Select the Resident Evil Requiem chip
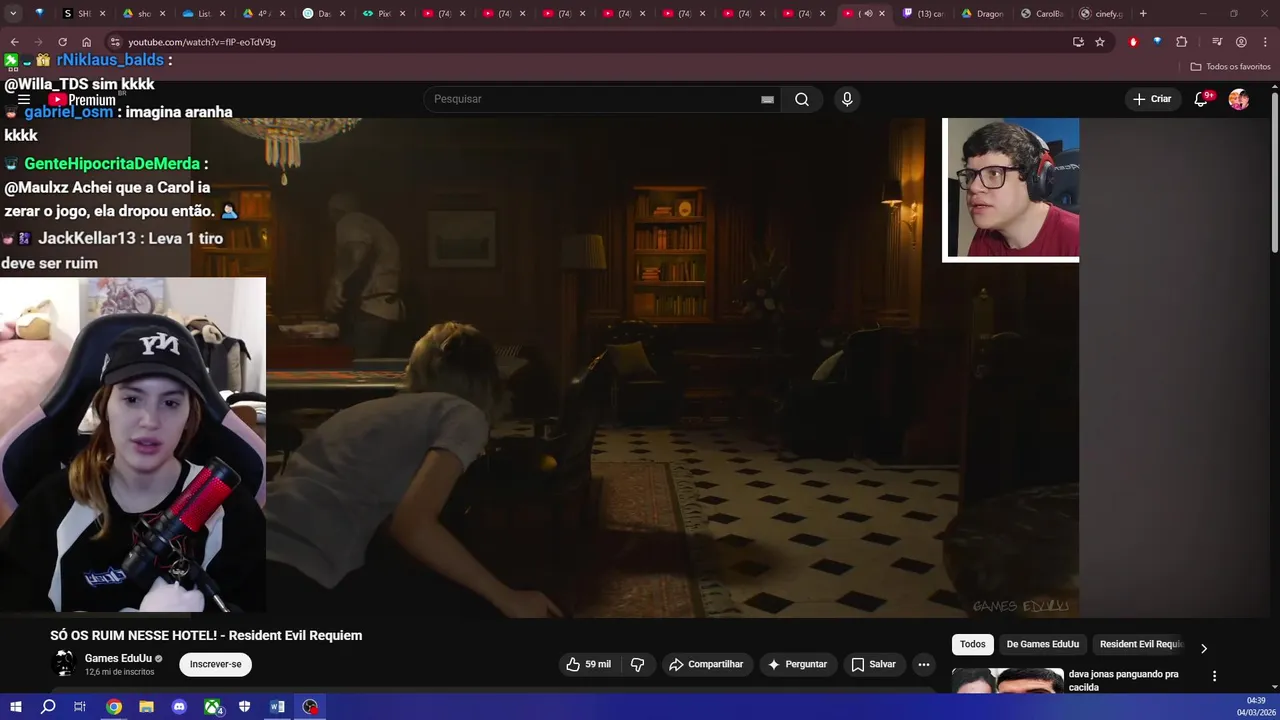The height and width of the screenshot is (720, 1280). click(x=1141, y=644)
